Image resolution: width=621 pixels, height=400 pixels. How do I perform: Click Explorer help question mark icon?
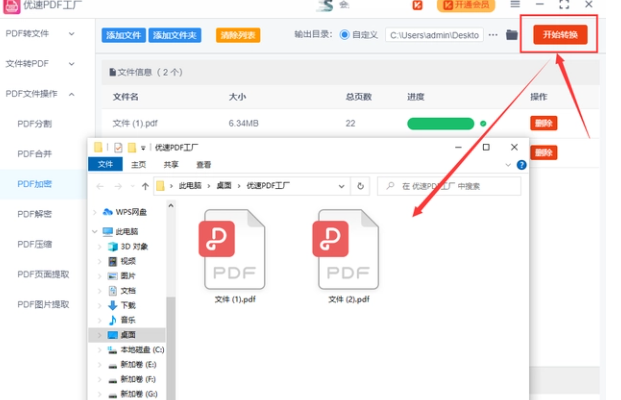522,165
